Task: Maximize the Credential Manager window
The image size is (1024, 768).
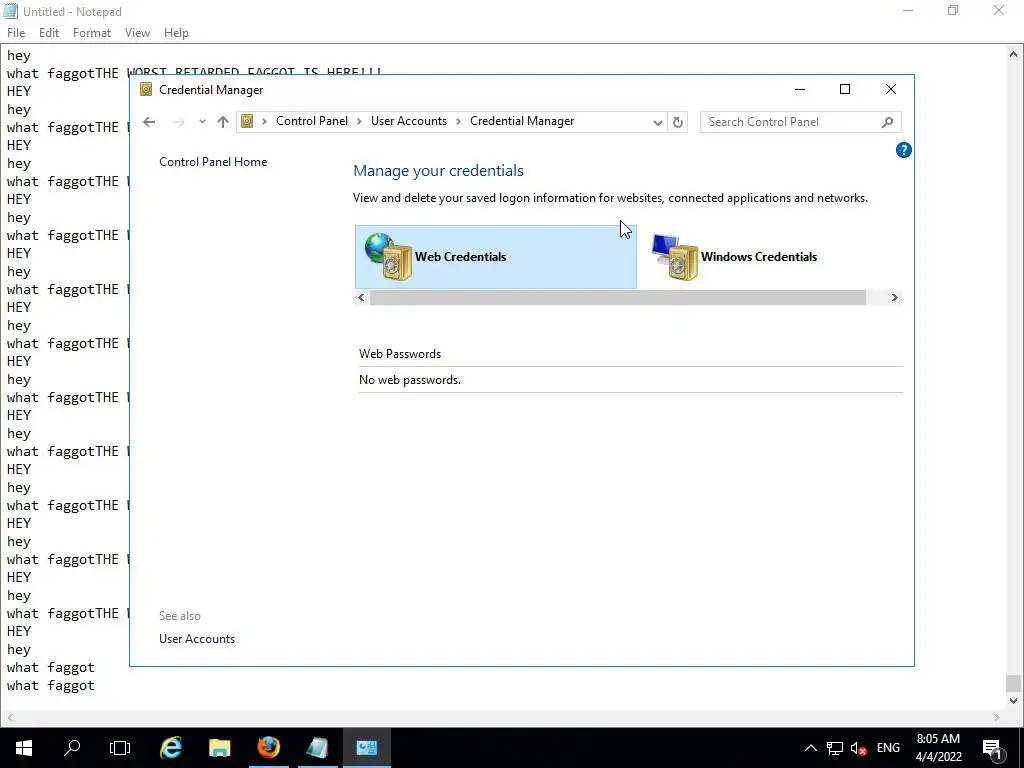Action: pyautogui.click(x=845, y=89)
